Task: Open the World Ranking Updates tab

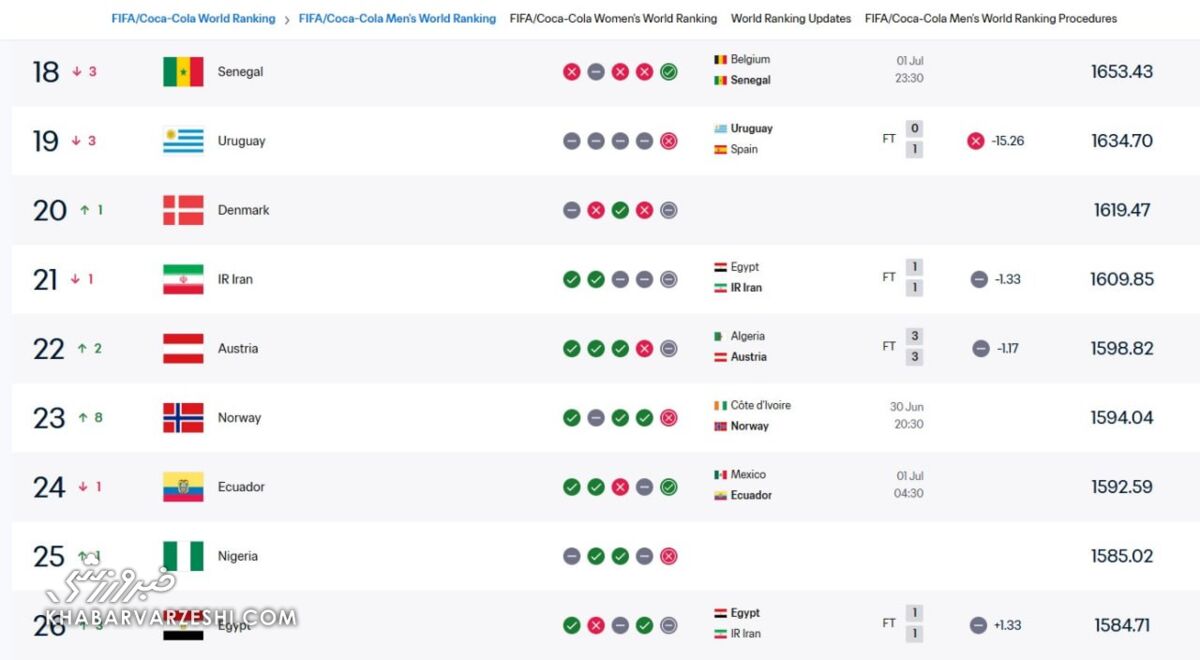Action: 791,18
